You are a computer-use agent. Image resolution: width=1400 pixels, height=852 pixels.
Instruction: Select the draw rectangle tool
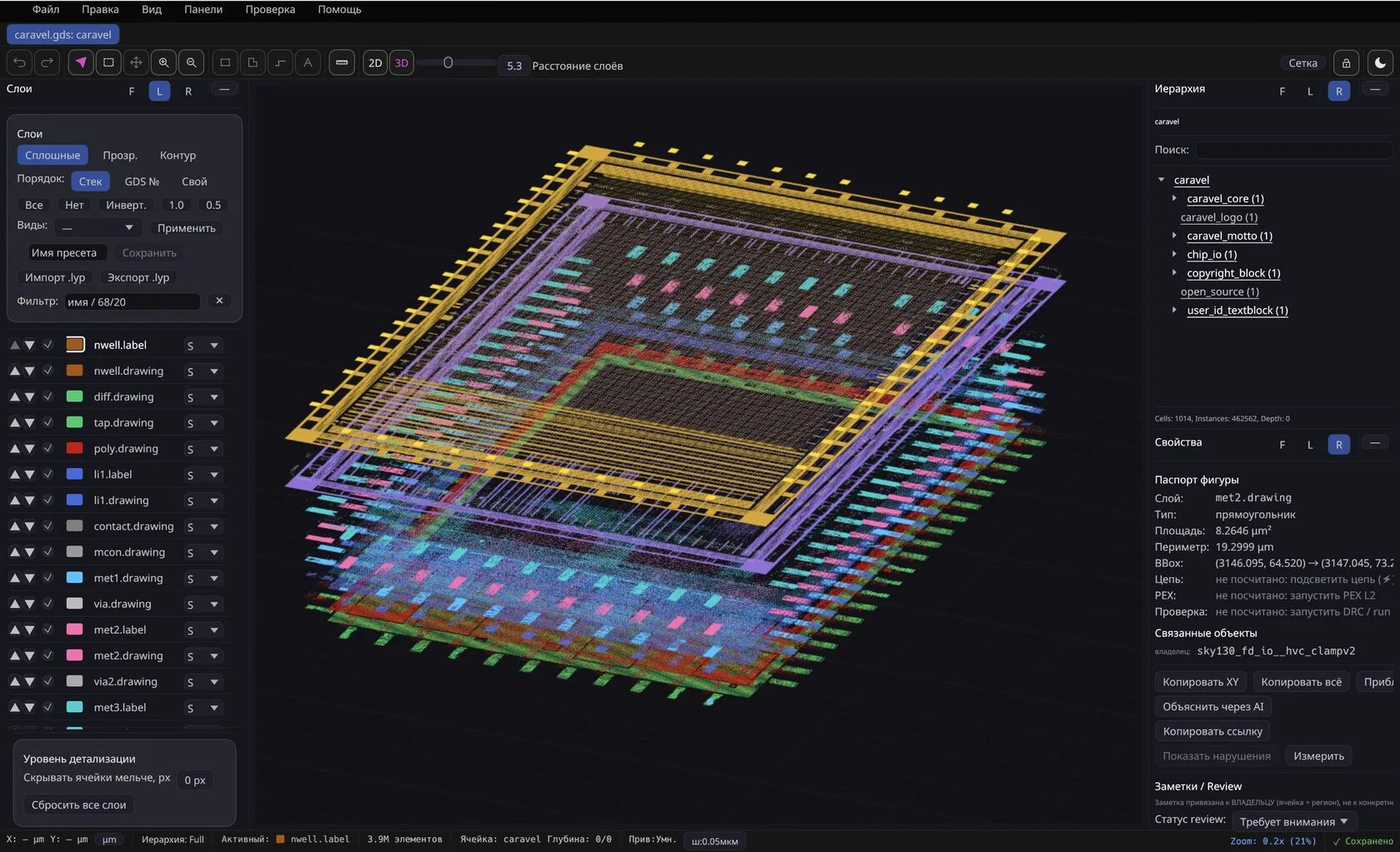coord(225,62)
